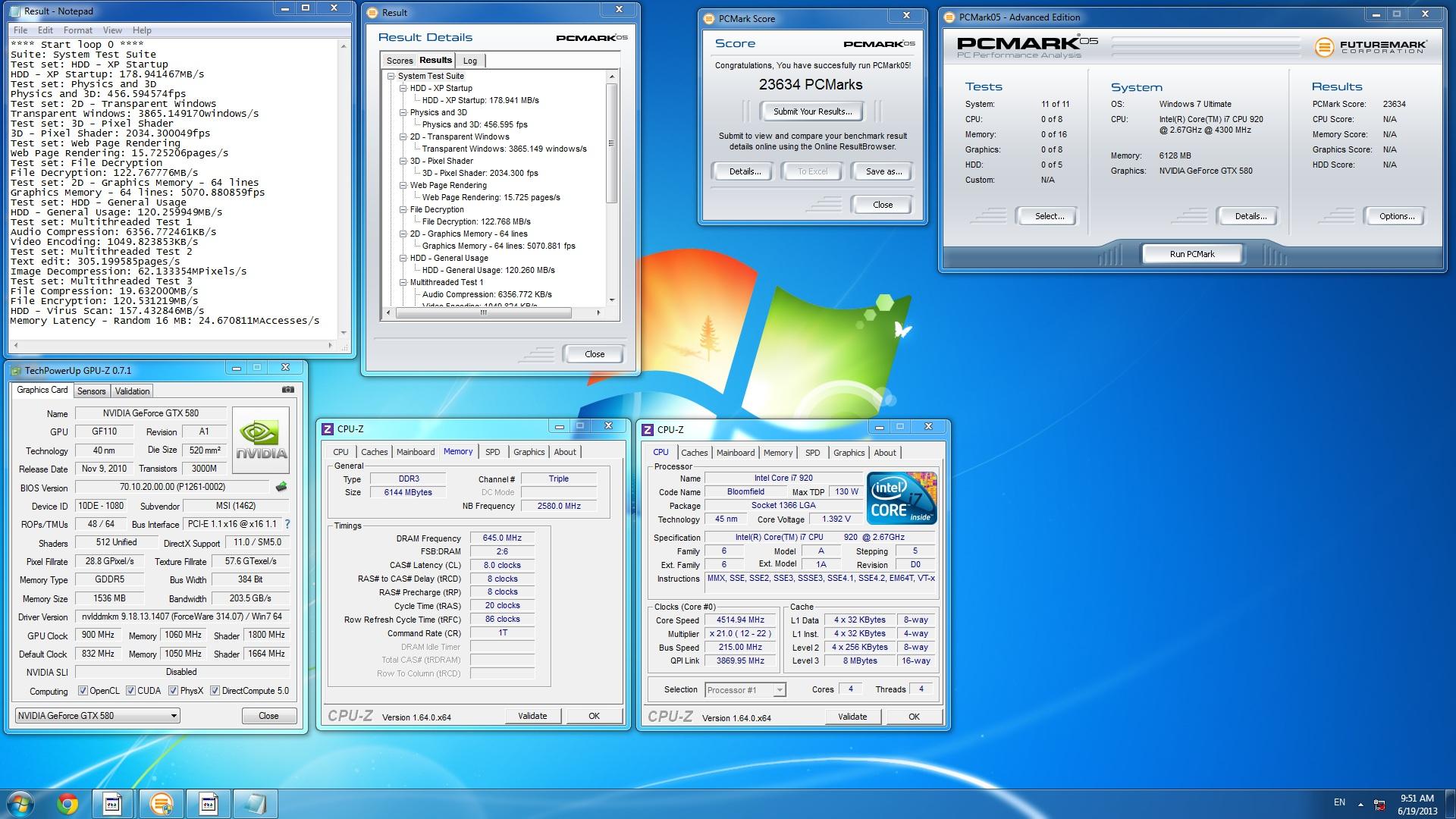Click the CPU-Z processor window title icon

(x=648, y=430)
